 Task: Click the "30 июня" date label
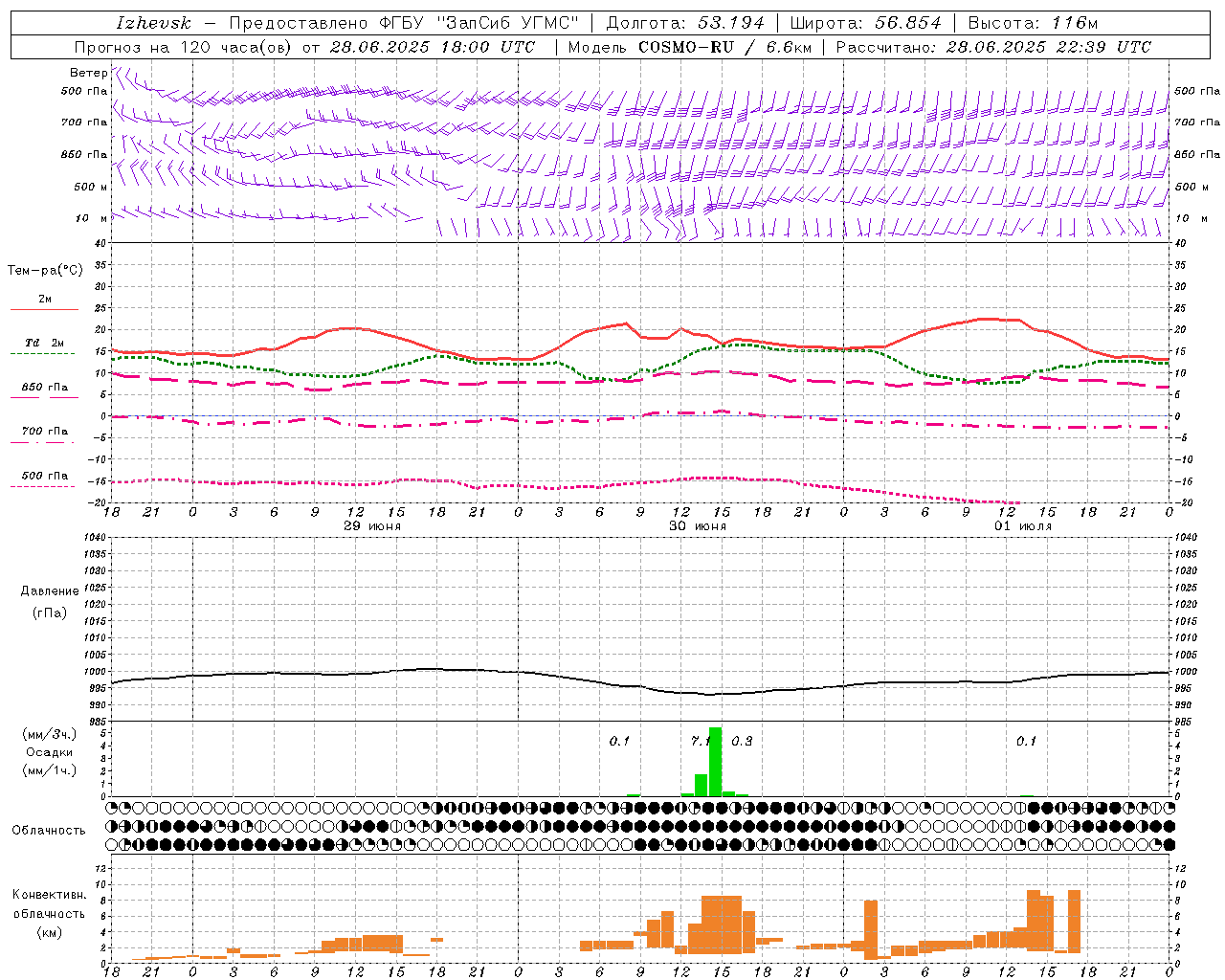698,526
